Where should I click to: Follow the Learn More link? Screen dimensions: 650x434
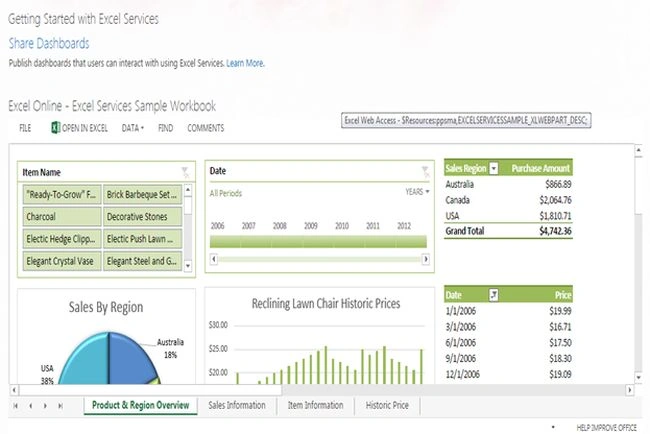click(x=245, y=63)
